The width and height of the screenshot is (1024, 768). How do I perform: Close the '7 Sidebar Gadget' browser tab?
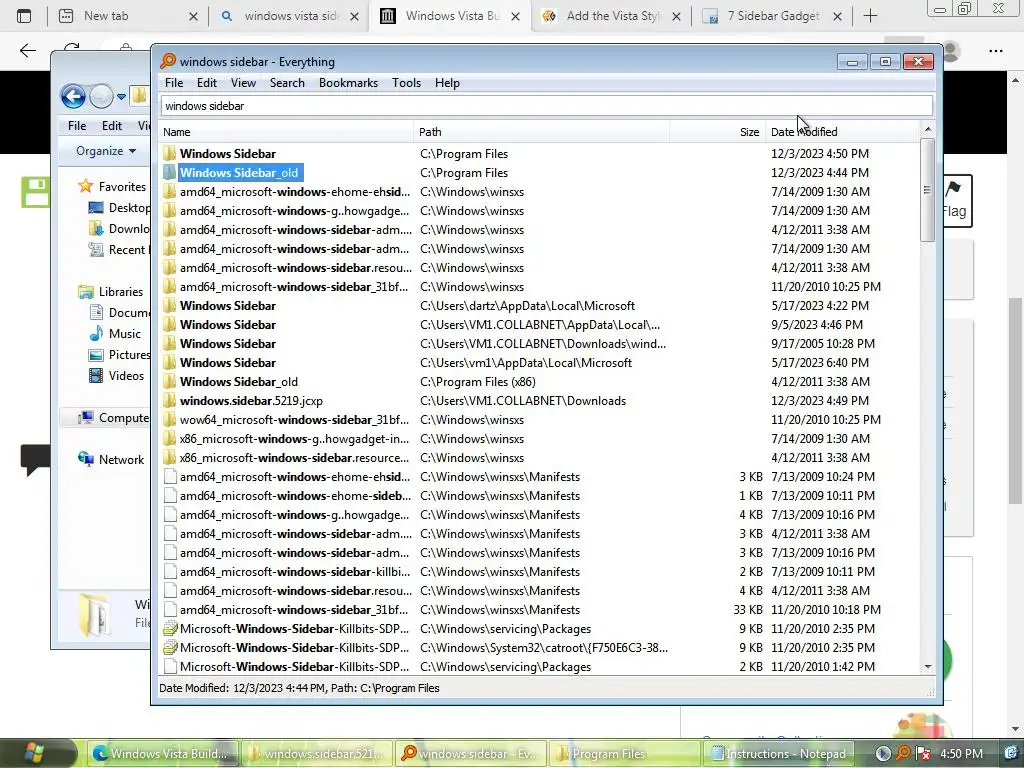click(x=837, y=16)
